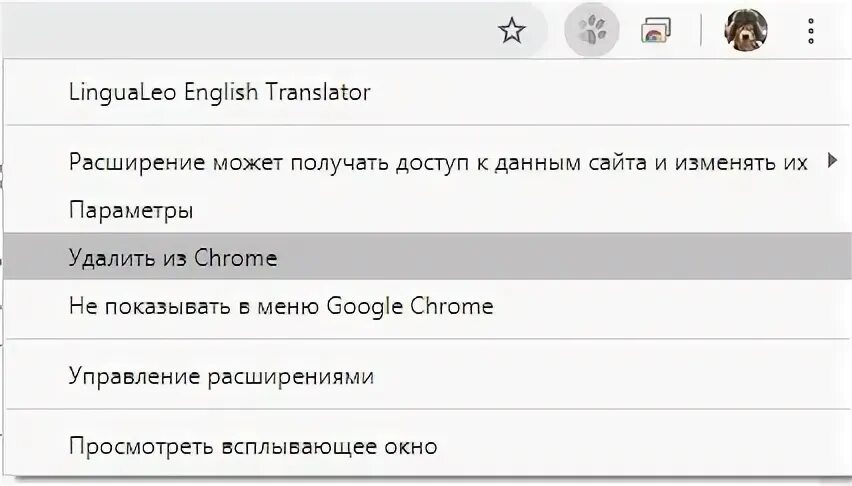This screenshot has width=852, height=486.
Task: Select 'Удалить из Chrome' option
Action: click(x=173, y=258)
